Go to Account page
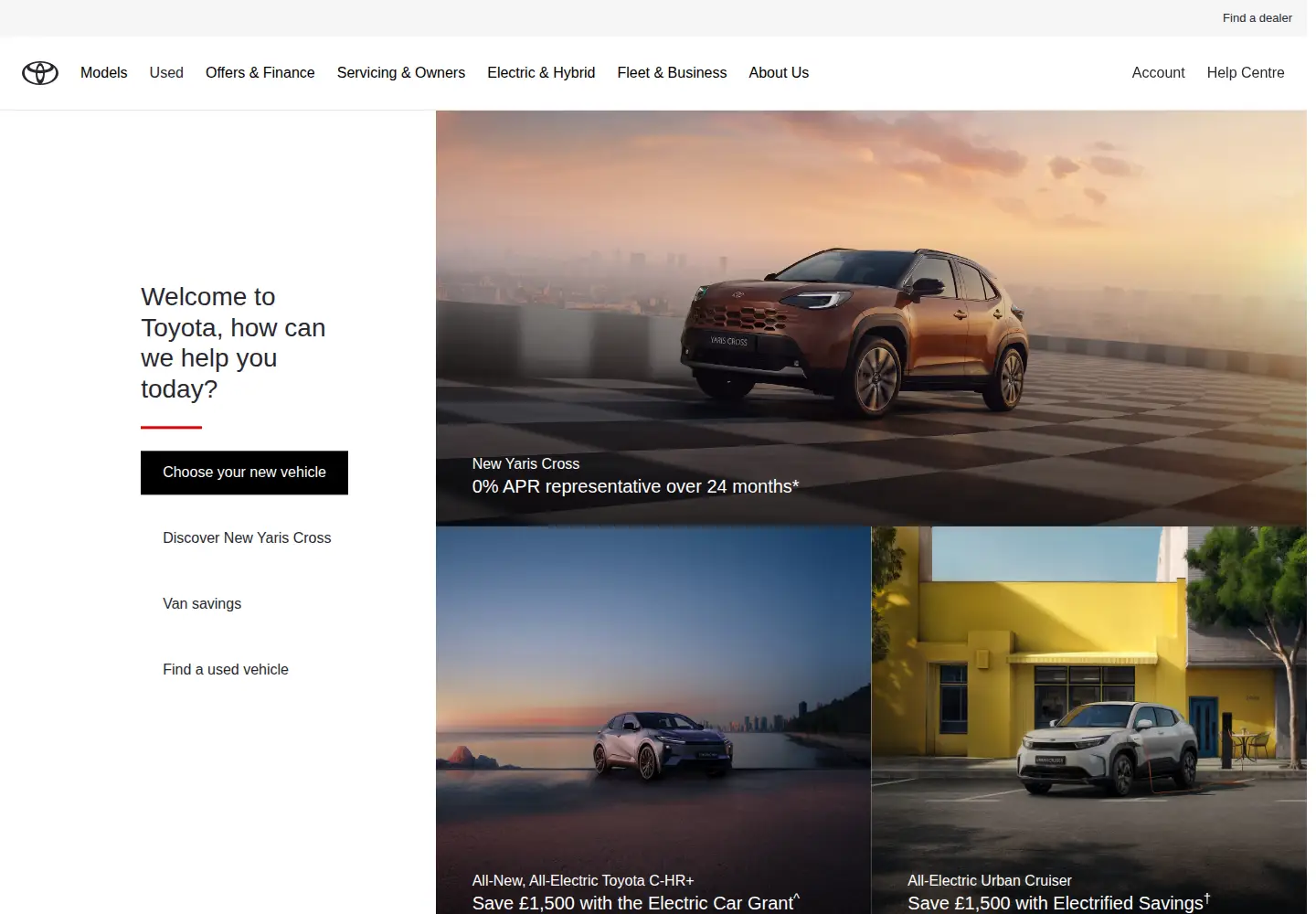1316x914 pixels. (1158, 73)
